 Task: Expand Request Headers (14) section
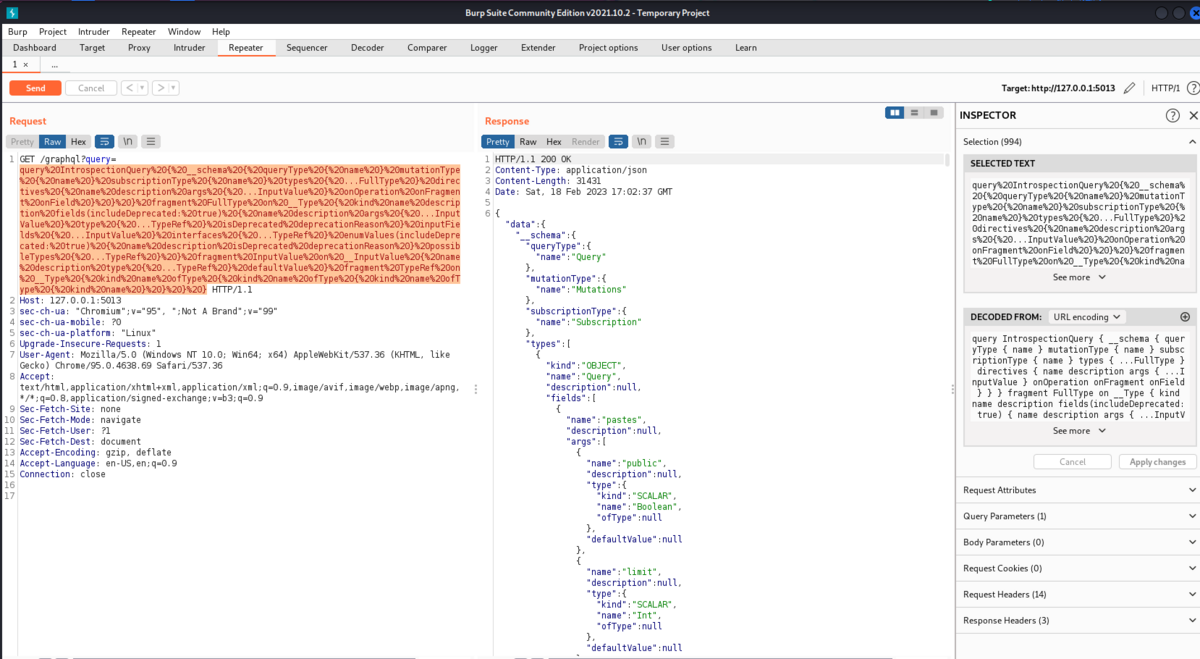pos(1078,594)
